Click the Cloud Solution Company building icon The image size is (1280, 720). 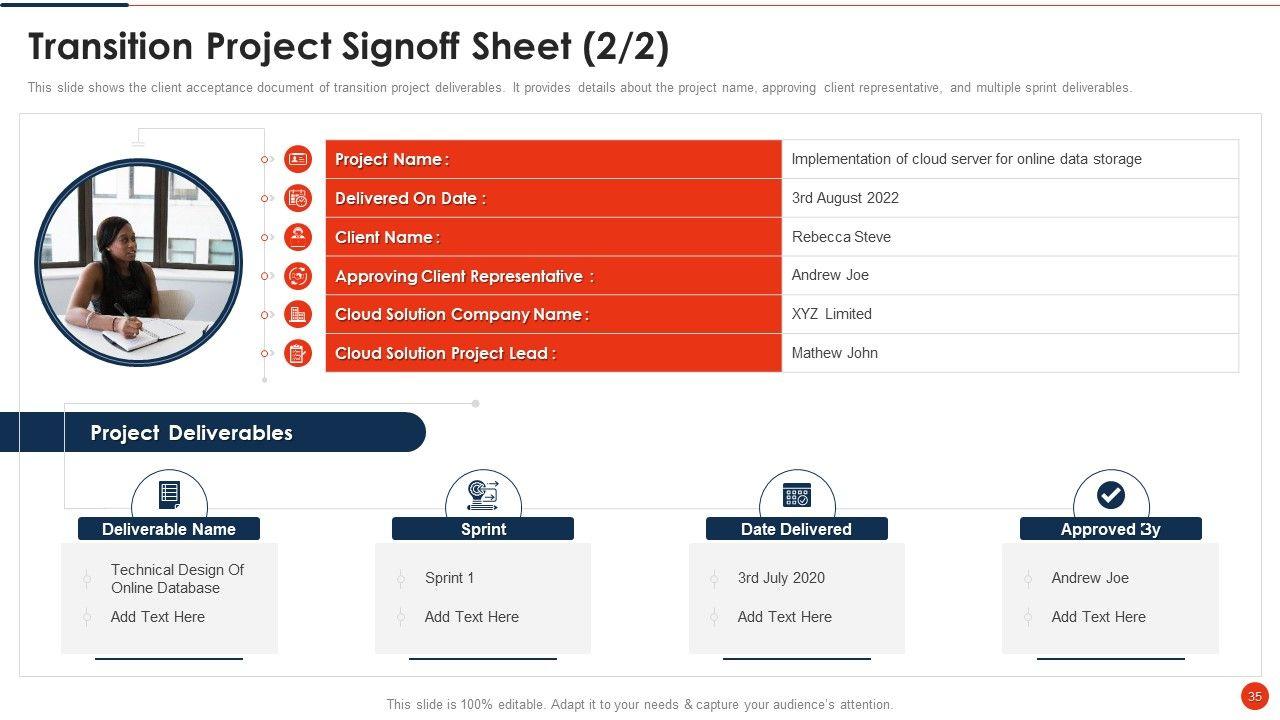pyautogui.click(x=298, y=314)
